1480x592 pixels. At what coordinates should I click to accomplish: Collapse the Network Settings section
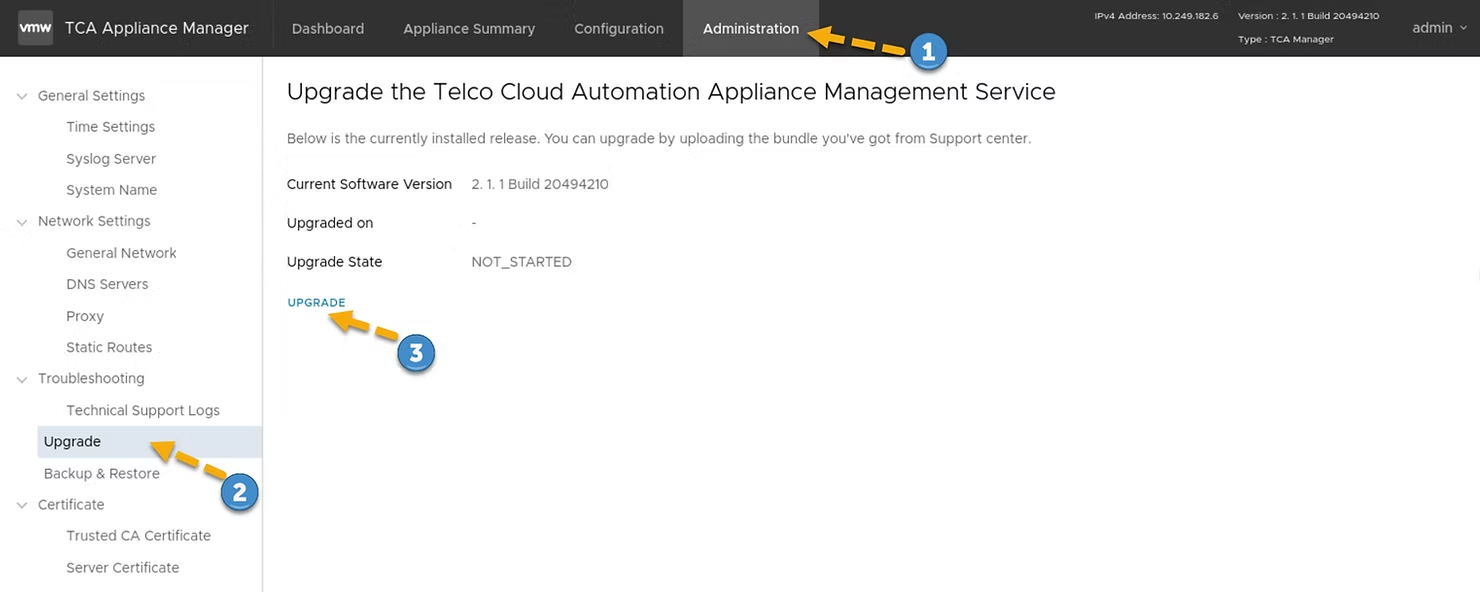(21, 220)
